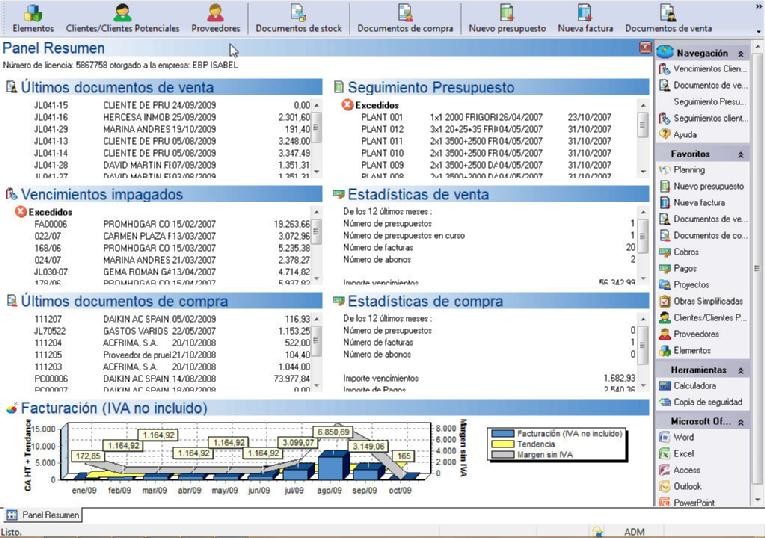765x538 pixels.
Task: Start Copia de seguridad in the sidebar
Action: click(707, 401)
